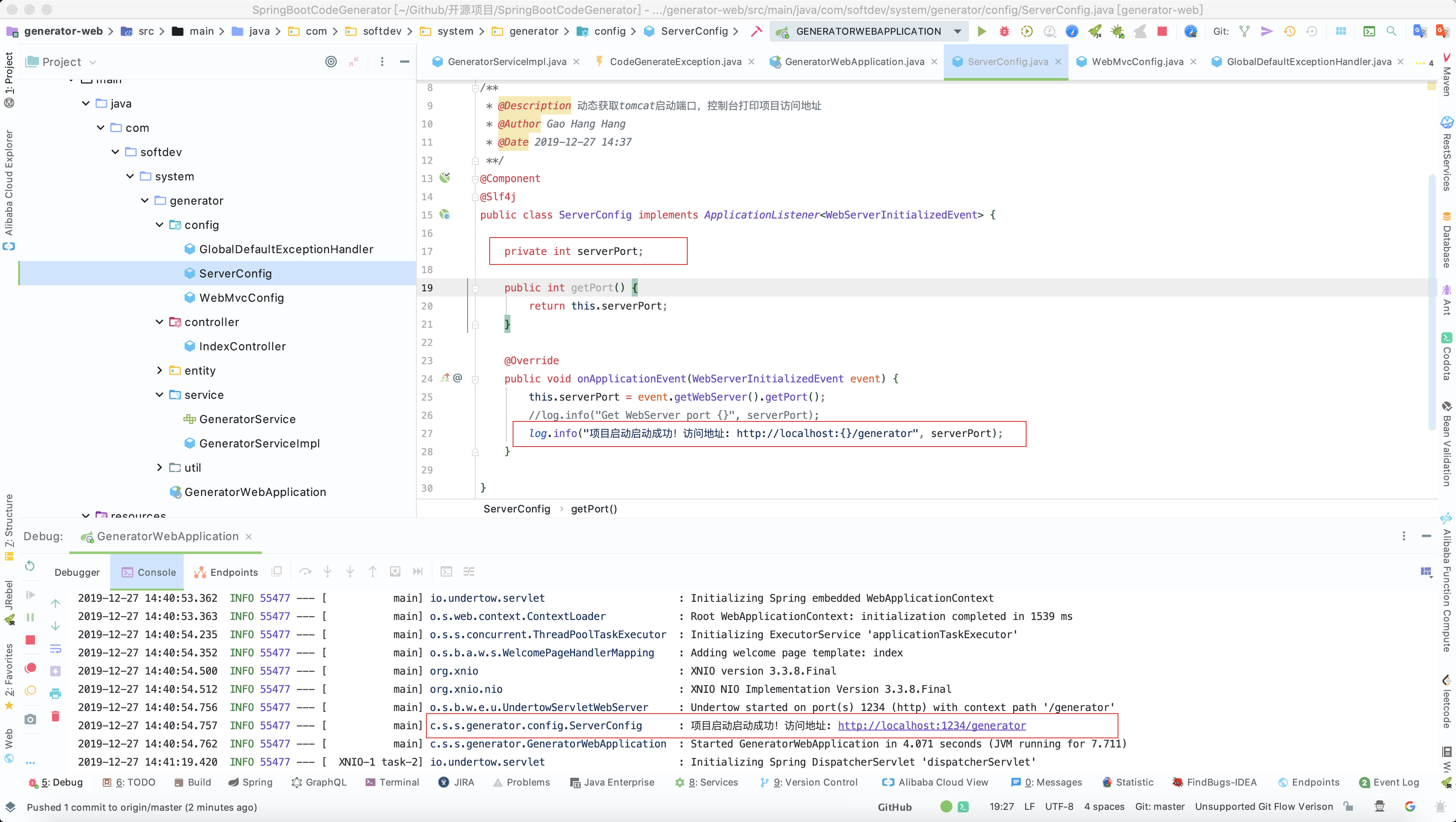The image size is (1456, 822).
Task: Toggle Soft-Wrap in console sidebar
Action: point(55,649)
